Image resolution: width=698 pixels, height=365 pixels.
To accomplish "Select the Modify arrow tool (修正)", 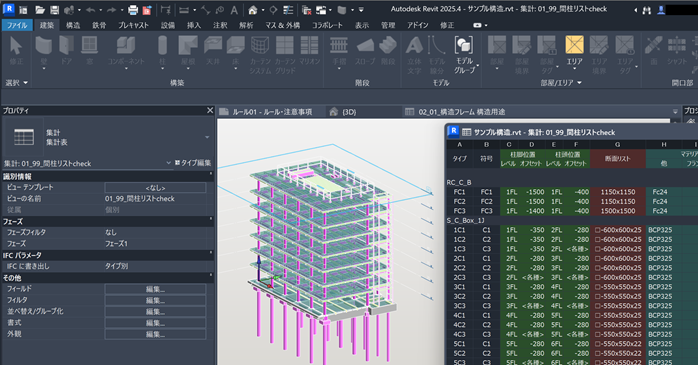I will (16, 50).
